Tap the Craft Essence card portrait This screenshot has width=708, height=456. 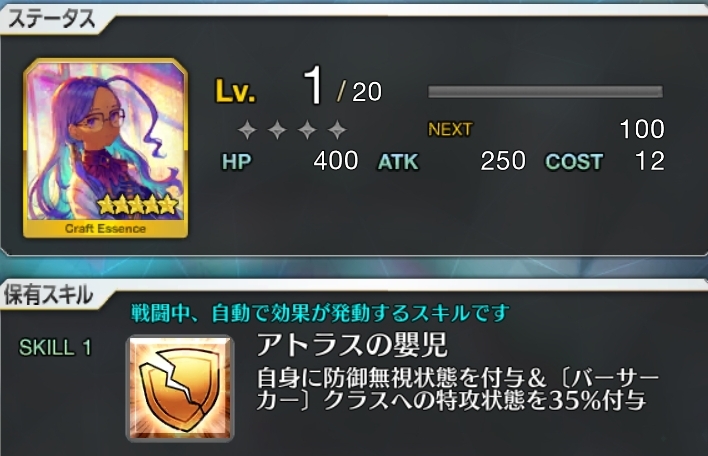105,147
